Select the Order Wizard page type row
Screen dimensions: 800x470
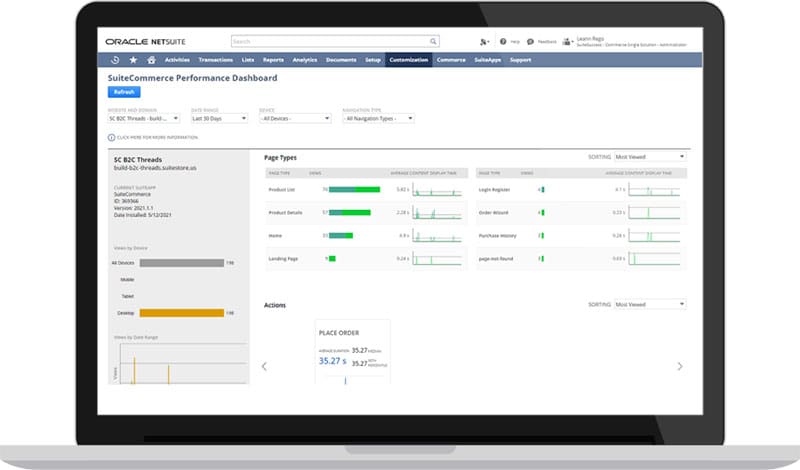[581, 213]
